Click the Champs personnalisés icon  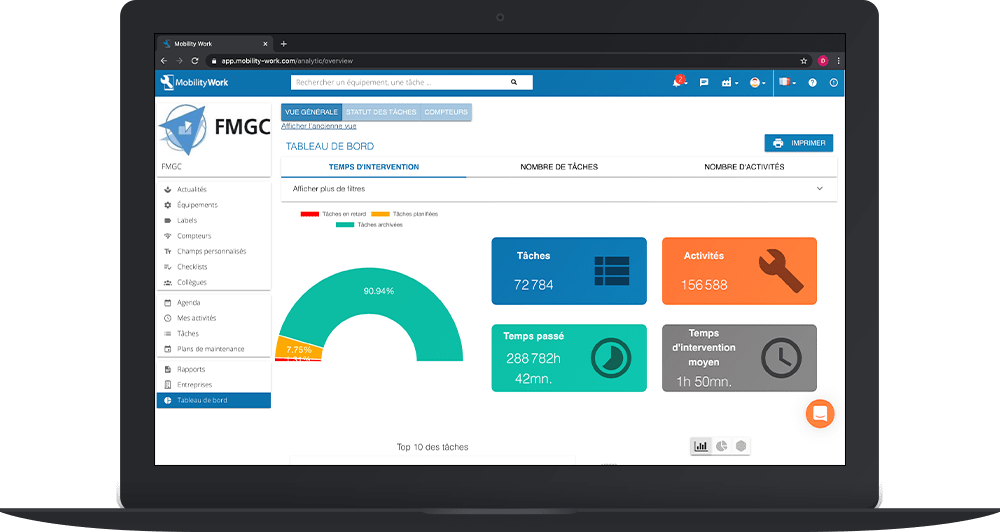click(168, 251)
